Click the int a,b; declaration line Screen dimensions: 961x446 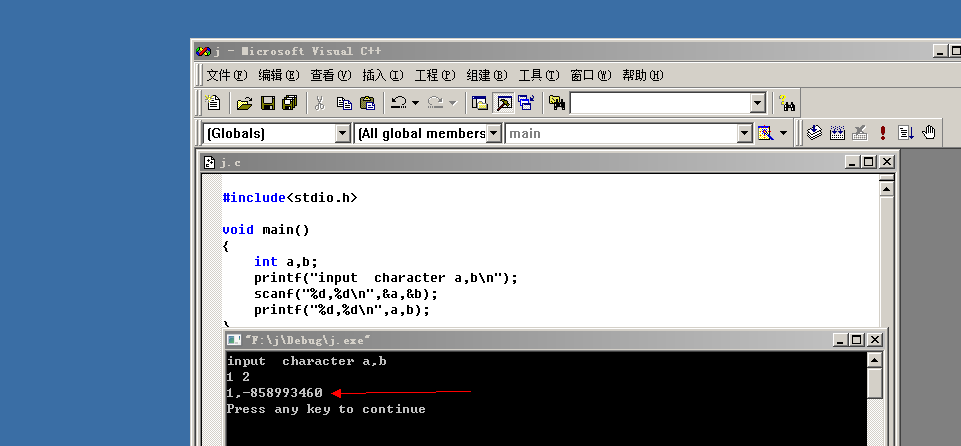(x=286, y=262)
